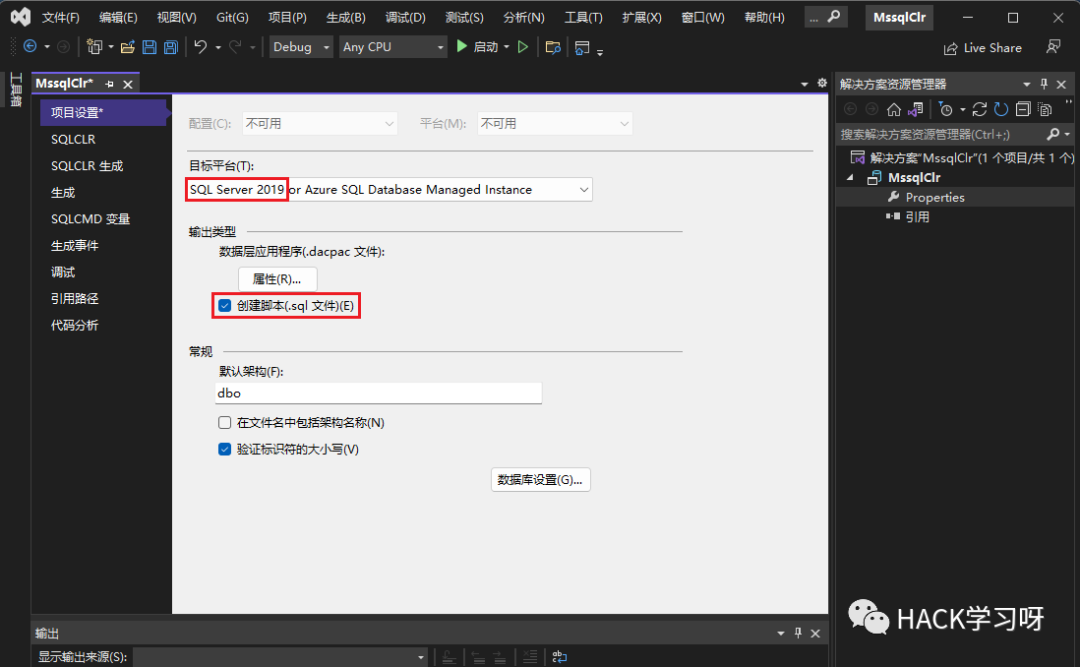1080x667 pixels.
Task: Open the 编辑(E) menu
Action: [118, 17]
